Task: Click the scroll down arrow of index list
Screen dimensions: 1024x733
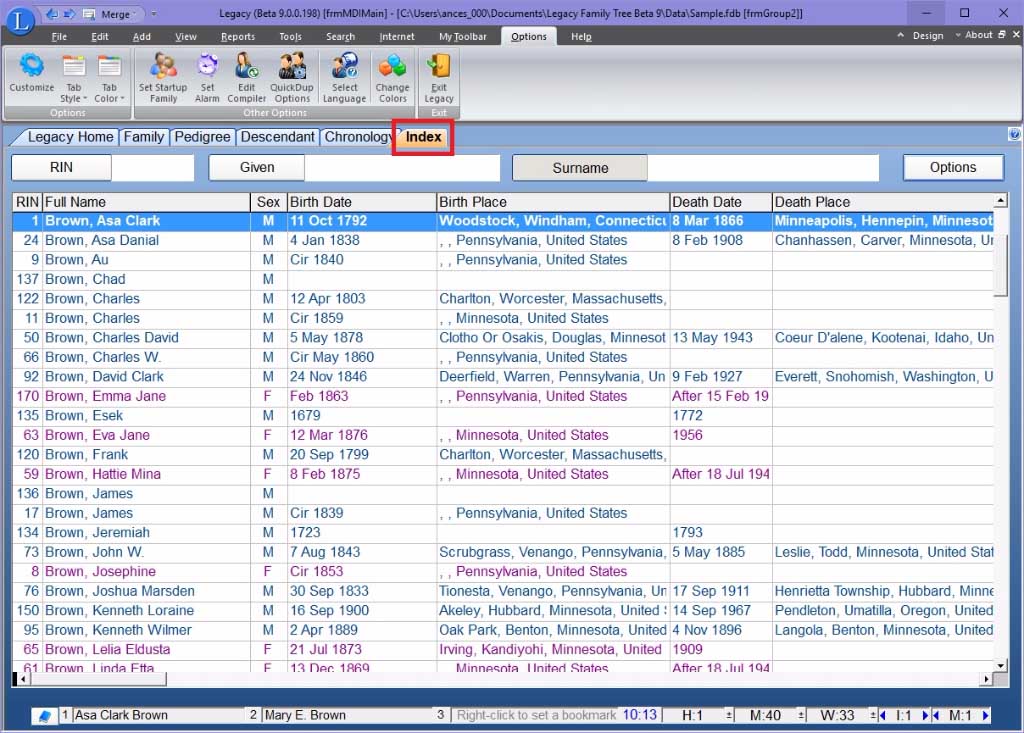Action: [x=1000, y=665]
